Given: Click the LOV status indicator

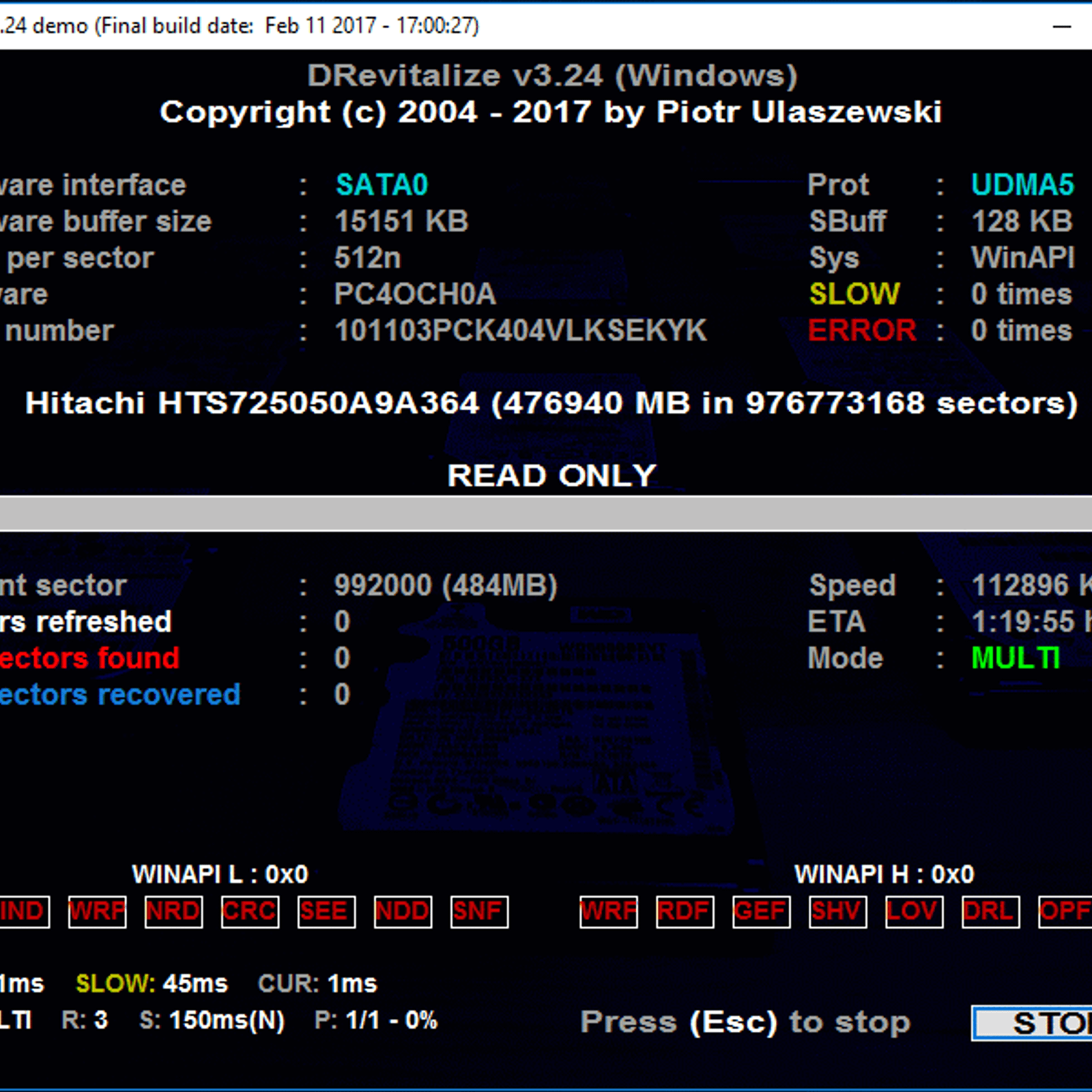Looking at the screenshot, I should coord(915,912).
